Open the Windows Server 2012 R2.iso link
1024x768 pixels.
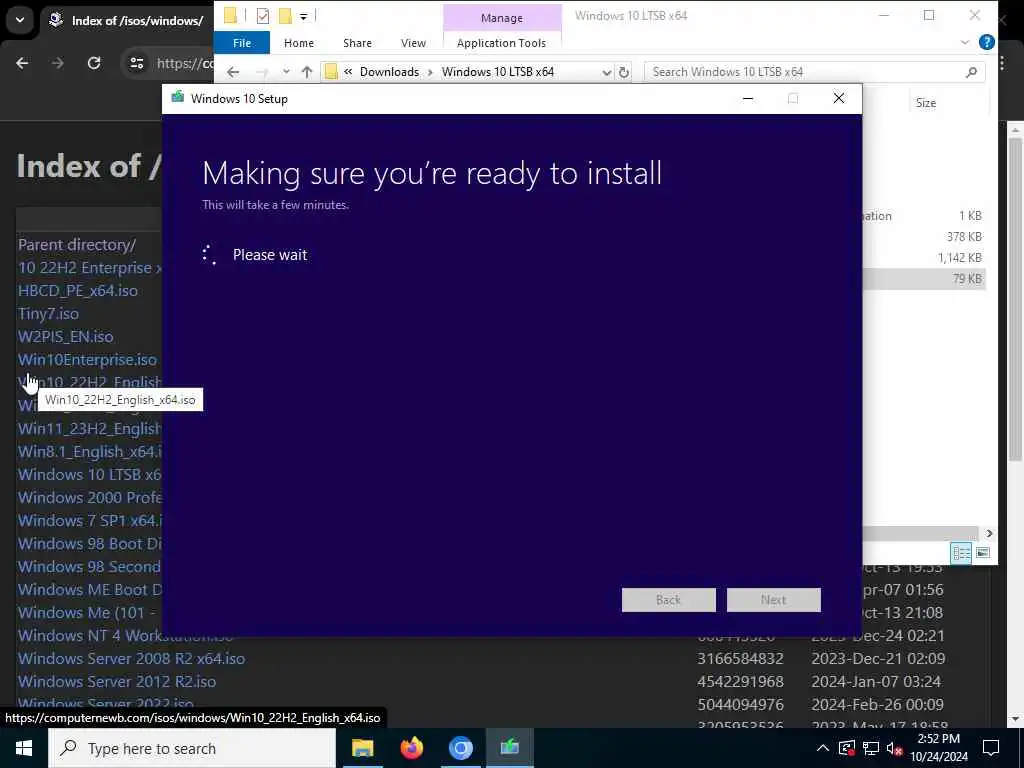(x=116, y=681)
